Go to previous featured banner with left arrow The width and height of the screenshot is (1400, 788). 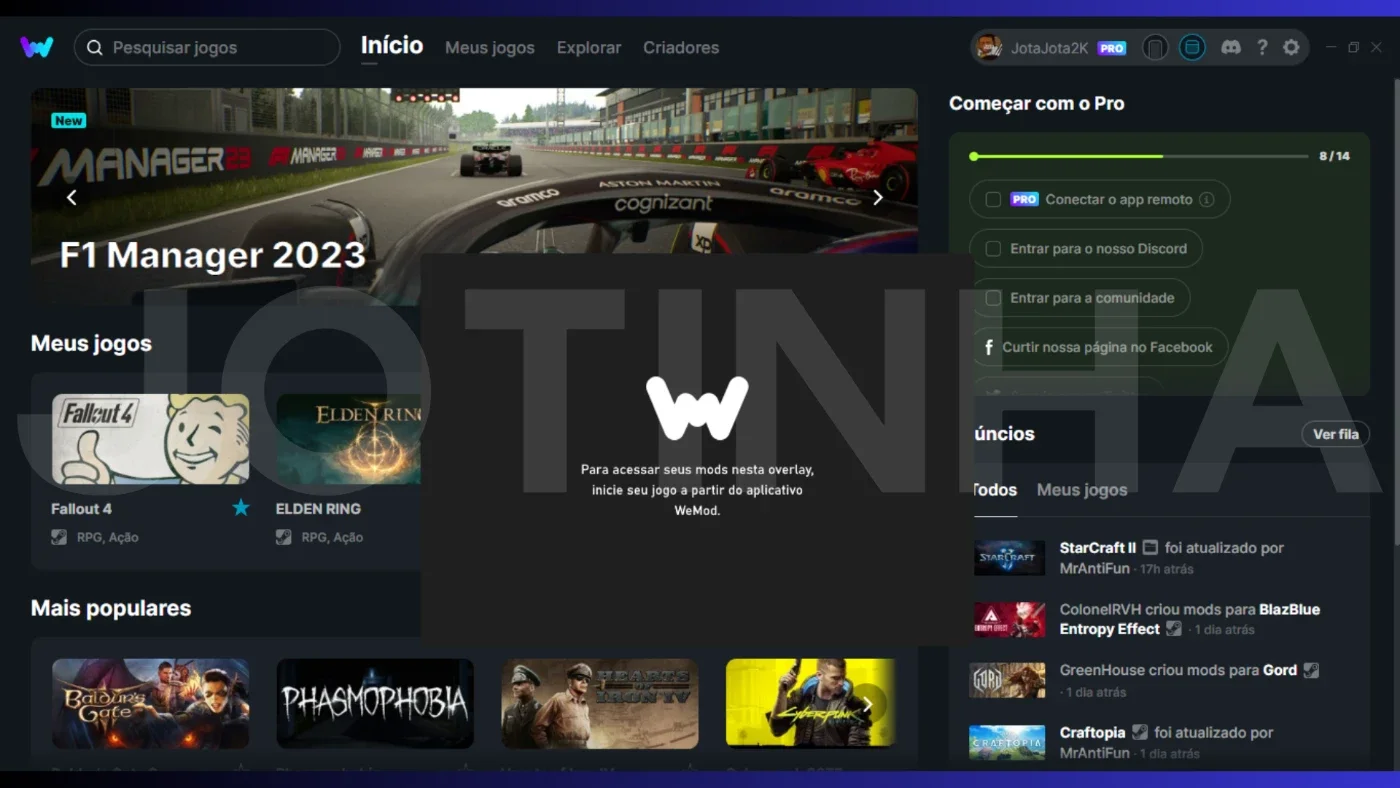[x=71, y=197]
